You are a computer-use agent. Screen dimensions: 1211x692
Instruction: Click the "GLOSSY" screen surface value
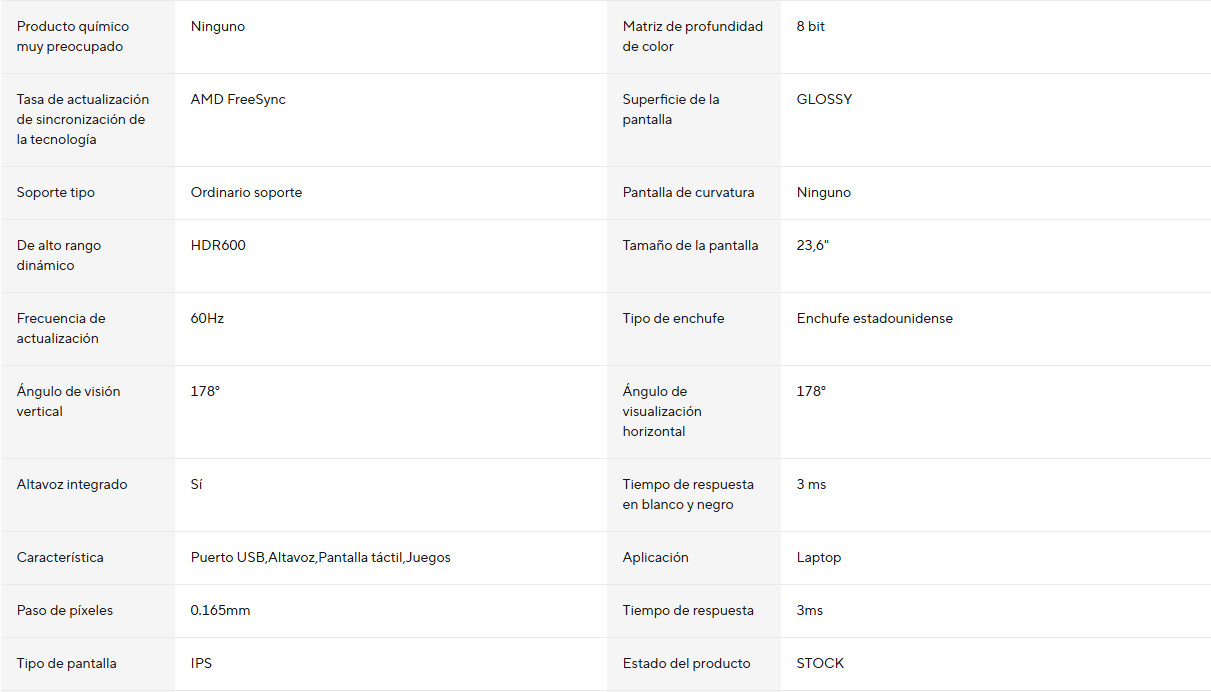pos(824,100)
